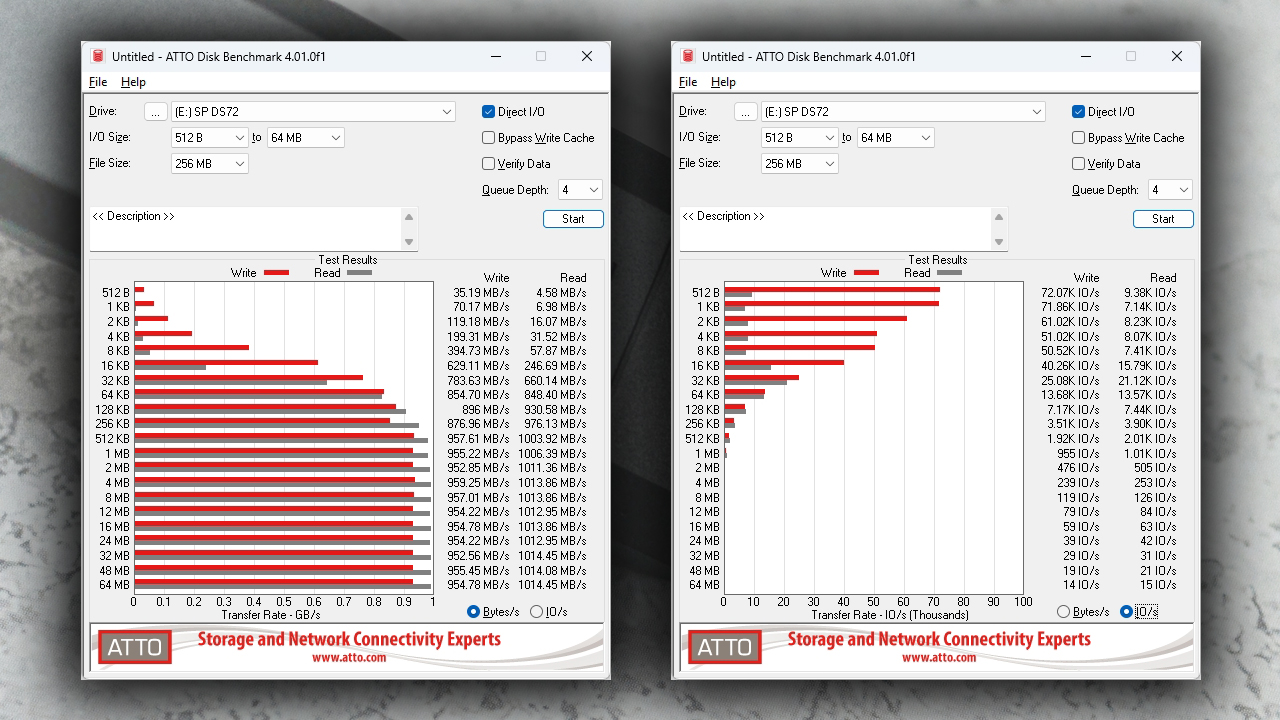This screenshot has width=1280, height=720.
Task: Uncheck Direct I/O in the left window
Action: (x=489, y=112)
